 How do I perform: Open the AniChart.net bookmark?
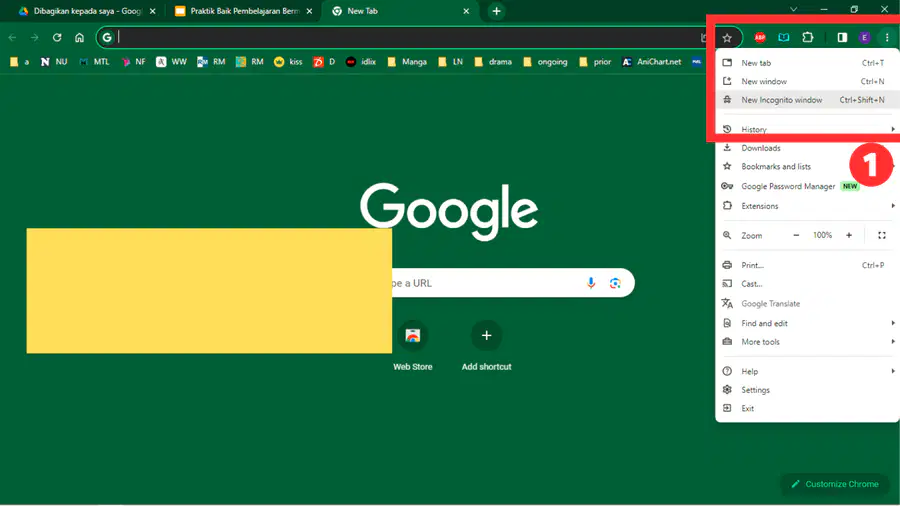(652, 62)
